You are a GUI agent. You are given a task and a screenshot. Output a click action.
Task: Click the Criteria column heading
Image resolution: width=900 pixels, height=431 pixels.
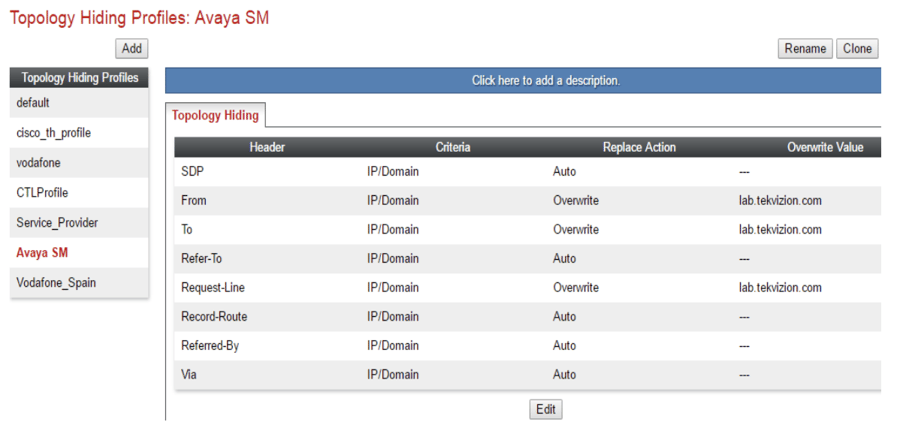453,147
